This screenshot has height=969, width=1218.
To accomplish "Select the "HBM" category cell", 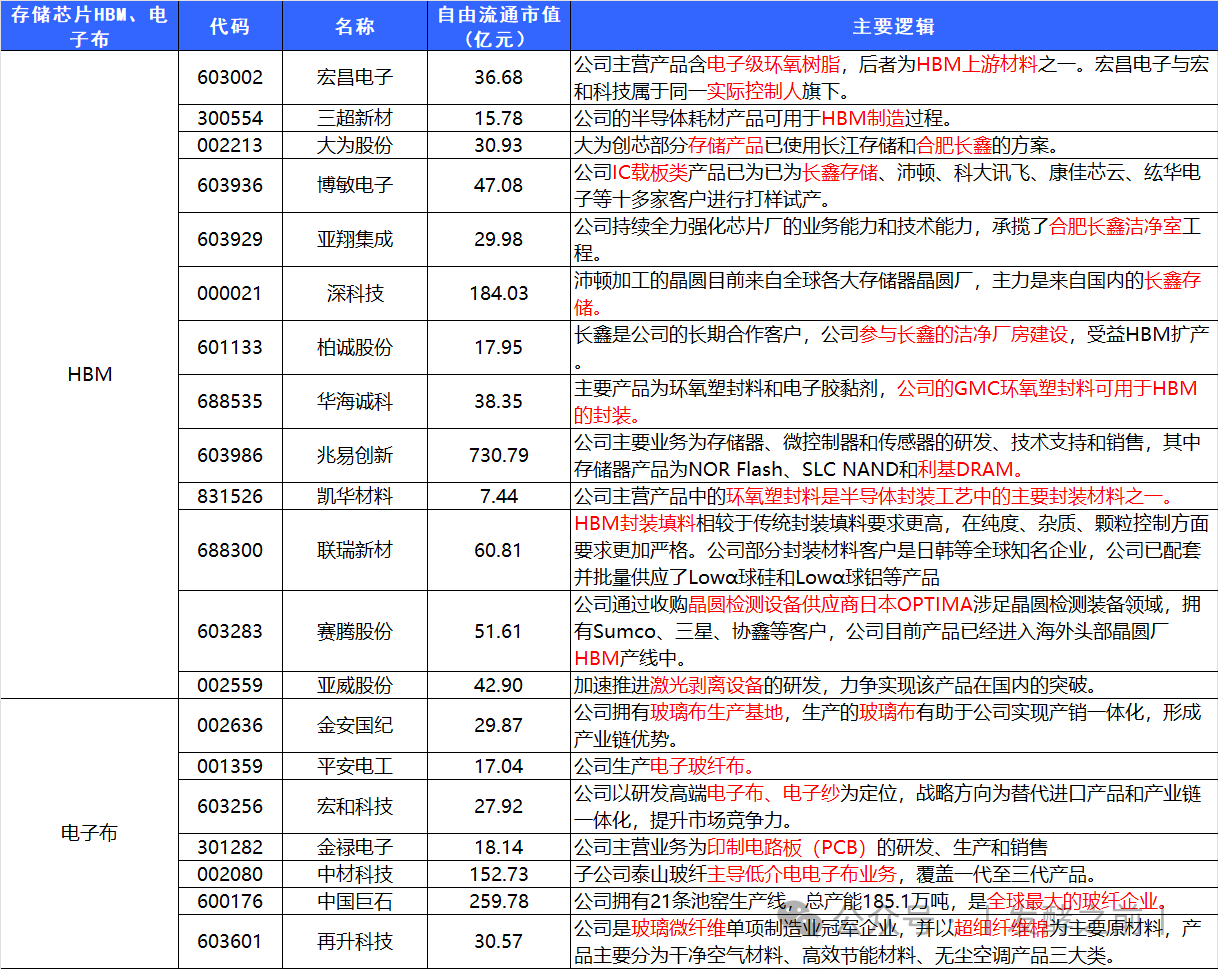I will [x=89, y=374].
